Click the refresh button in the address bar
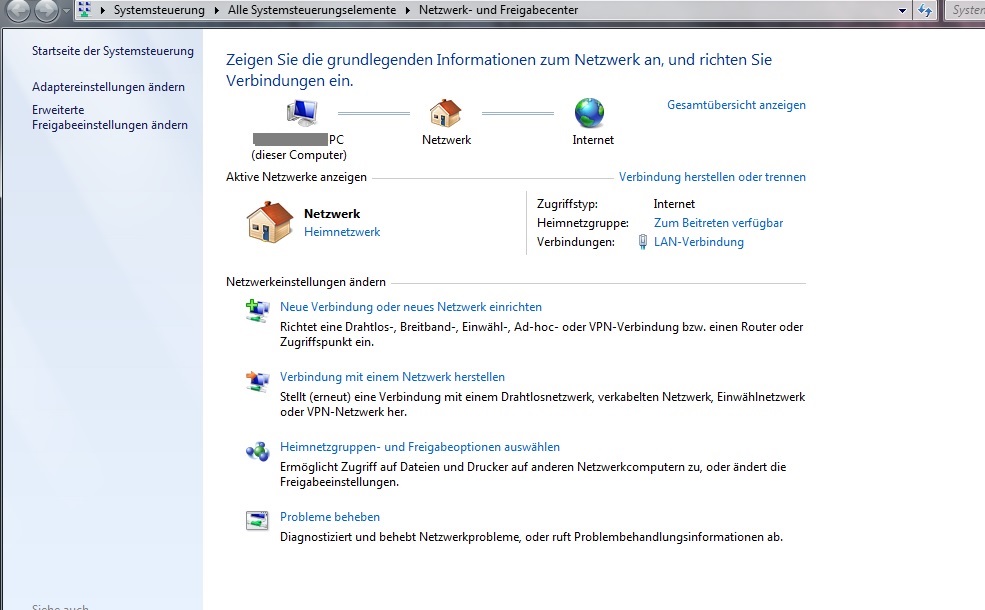The height and width of the screenshot is (610, 985). [x=925, y=10]
